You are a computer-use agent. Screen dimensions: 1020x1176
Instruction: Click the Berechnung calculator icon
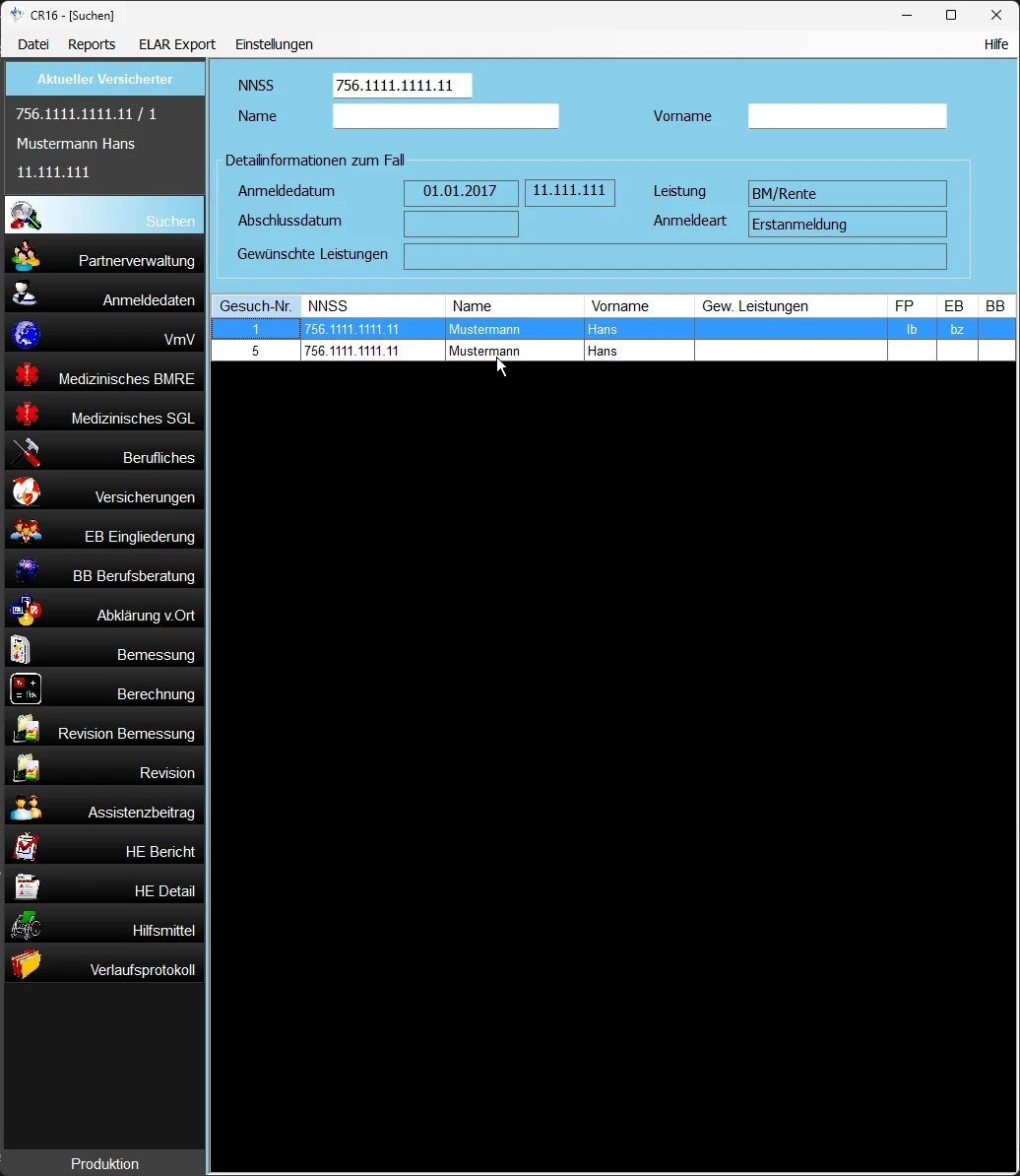pos(26,688)
